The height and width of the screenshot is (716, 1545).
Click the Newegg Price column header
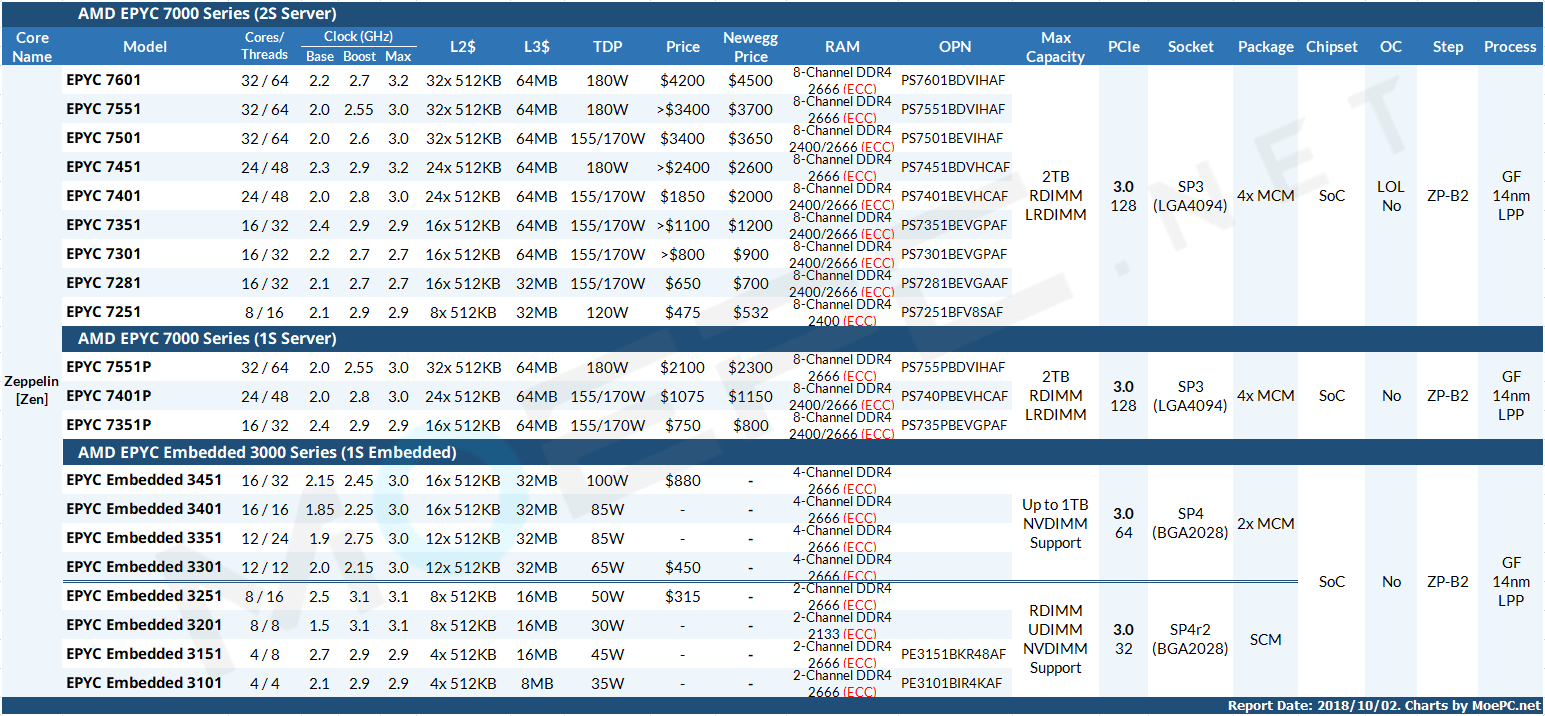(x=751, y=47)
